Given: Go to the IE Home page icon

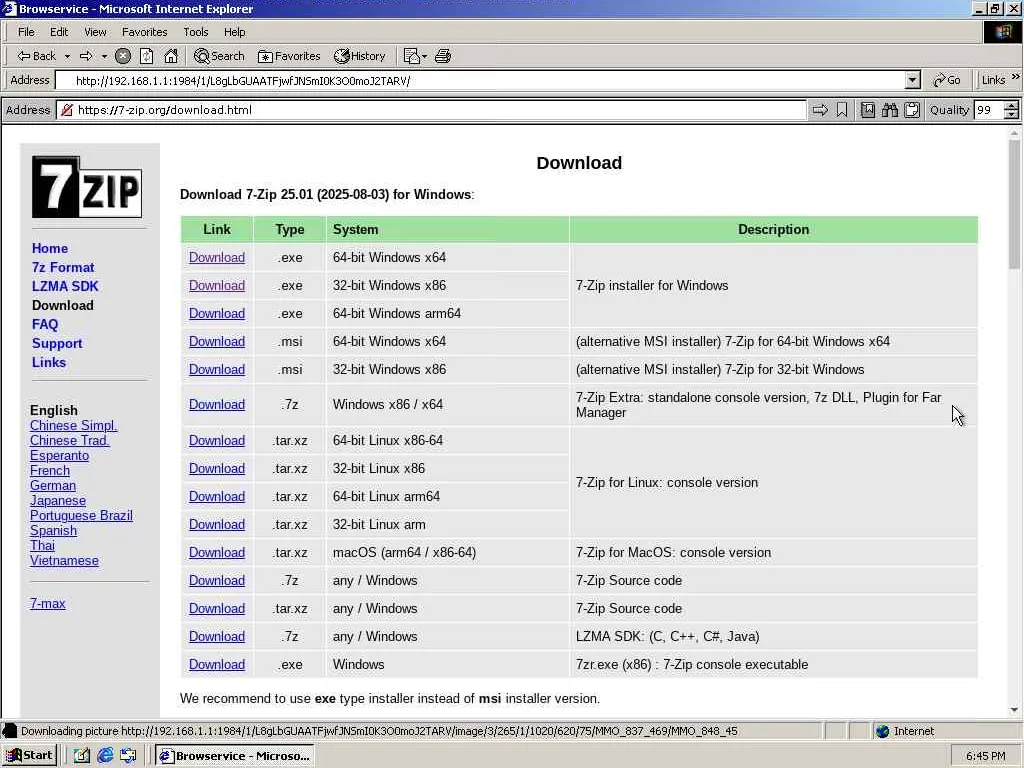Looking at the screenshot, I should [171, 56].
